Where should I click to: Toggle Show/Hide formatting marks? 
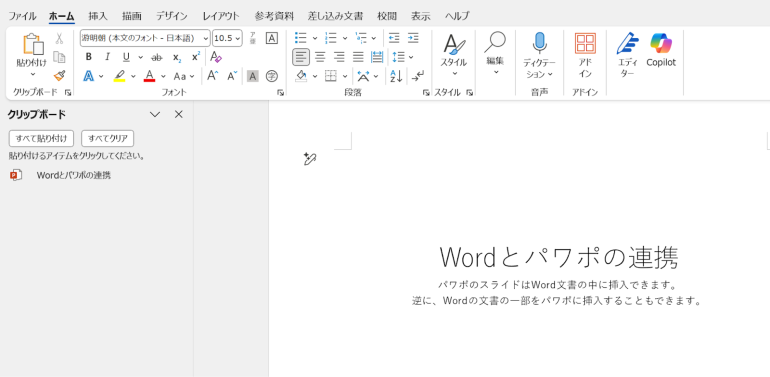(417, 76)
